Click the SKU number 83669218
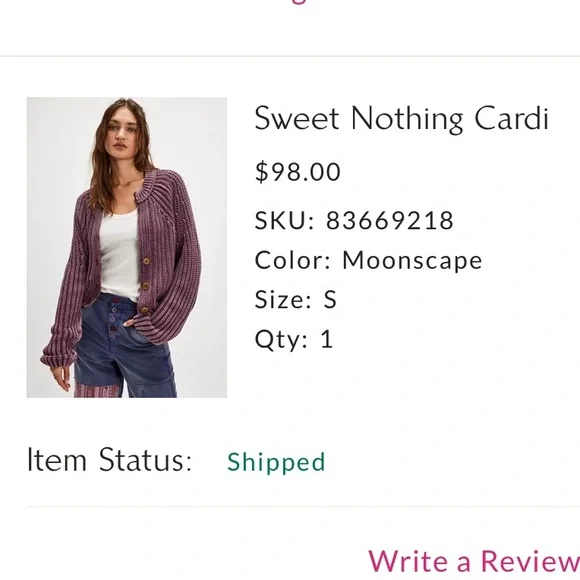Screen dimensions: 580x580 (390, 220)
